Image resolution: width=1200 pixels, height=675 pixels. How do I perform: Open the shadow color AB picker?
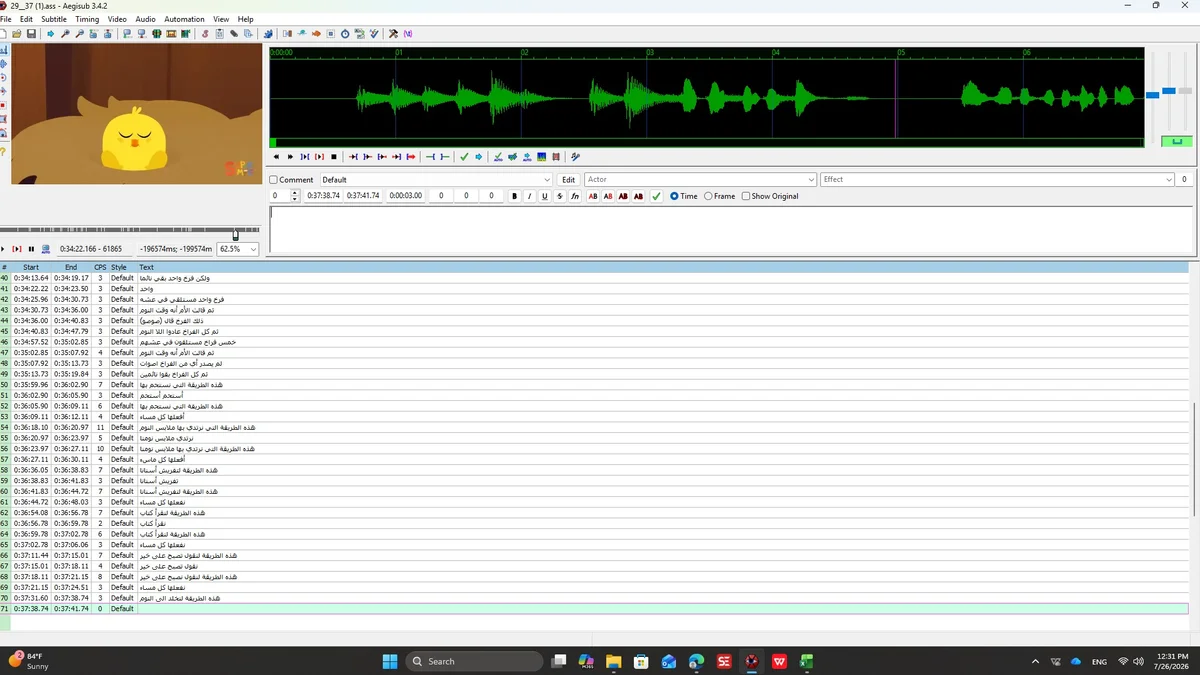639,196
